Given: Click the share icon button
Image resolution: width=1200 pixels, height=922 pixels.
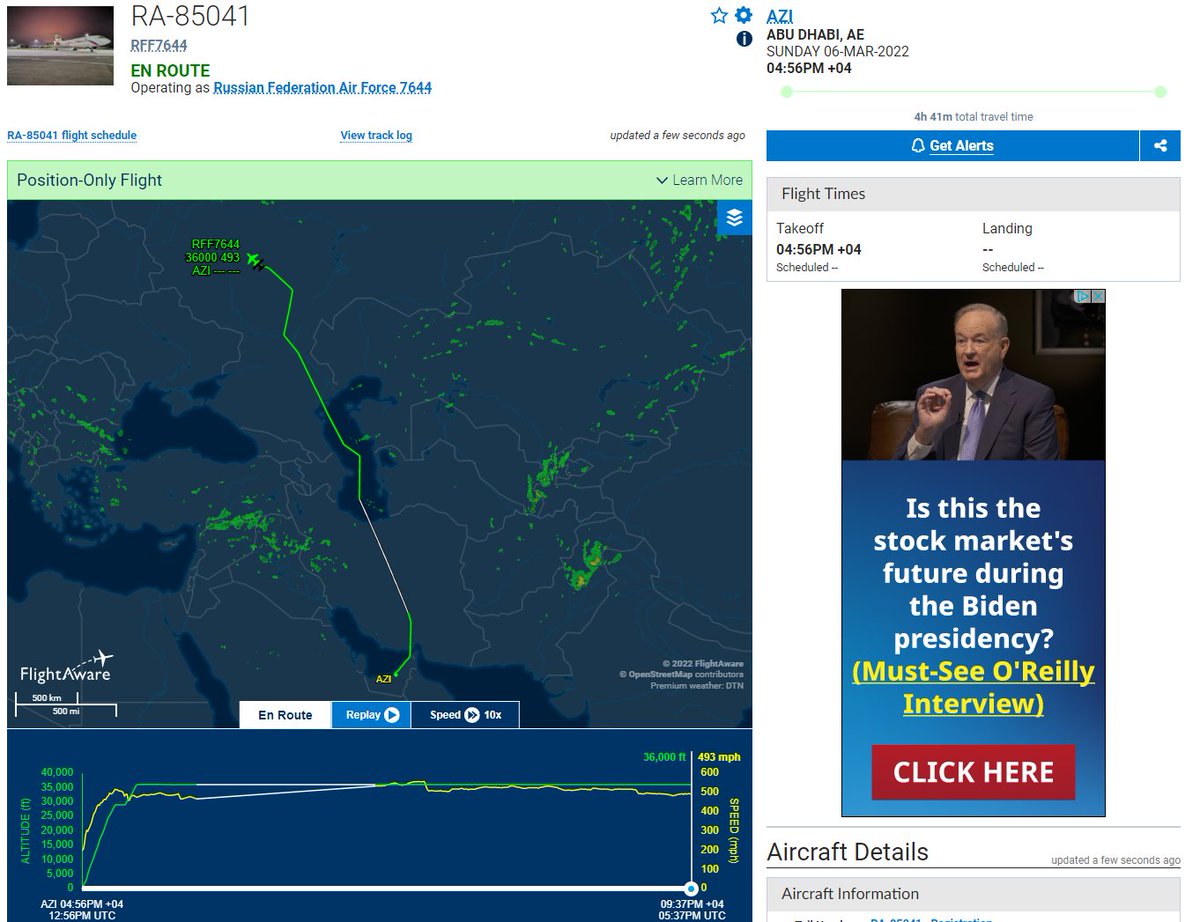Looking at the screenshot, I should click(1160, 145).
